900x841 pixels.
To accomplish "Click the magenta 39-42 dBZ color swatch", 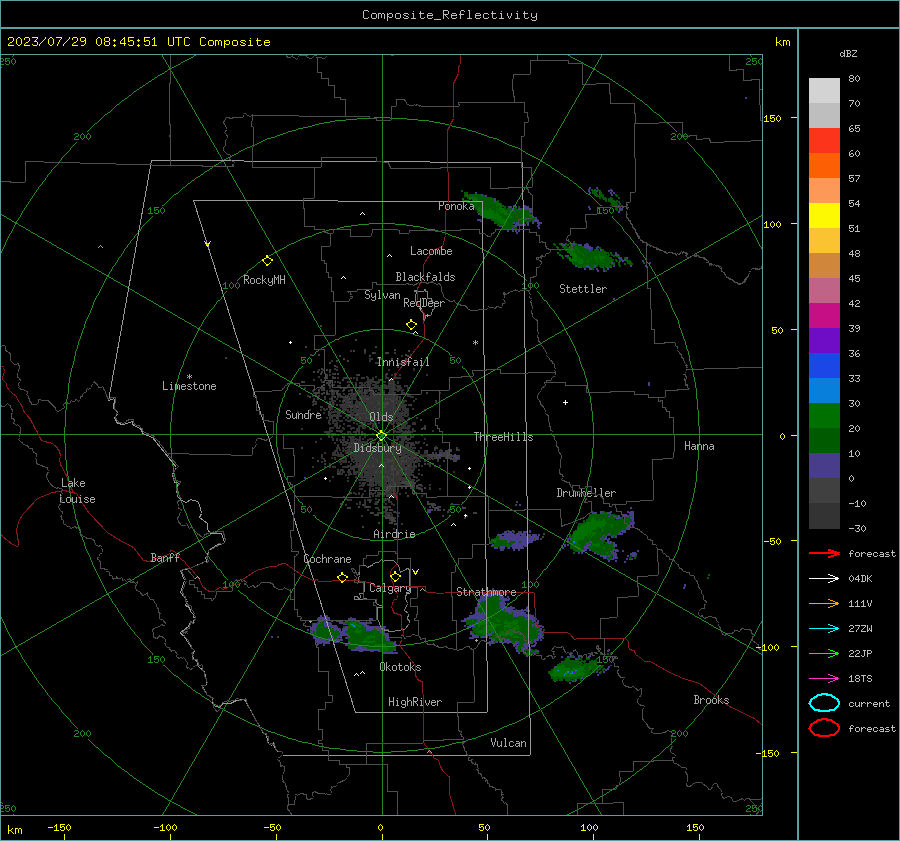I will click(824, 316).
